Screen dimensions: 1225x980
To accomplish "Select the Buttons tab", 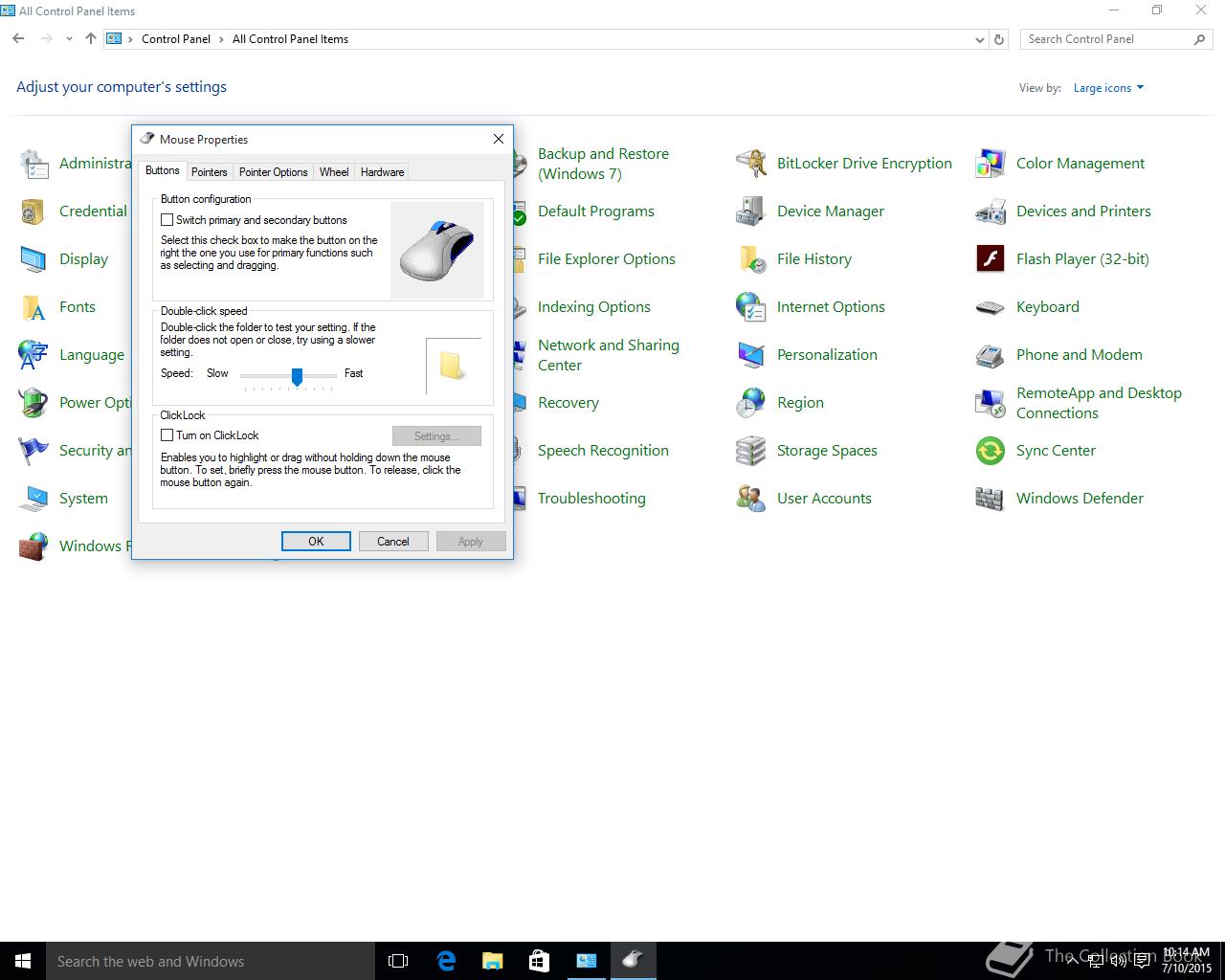I will 162,170.
